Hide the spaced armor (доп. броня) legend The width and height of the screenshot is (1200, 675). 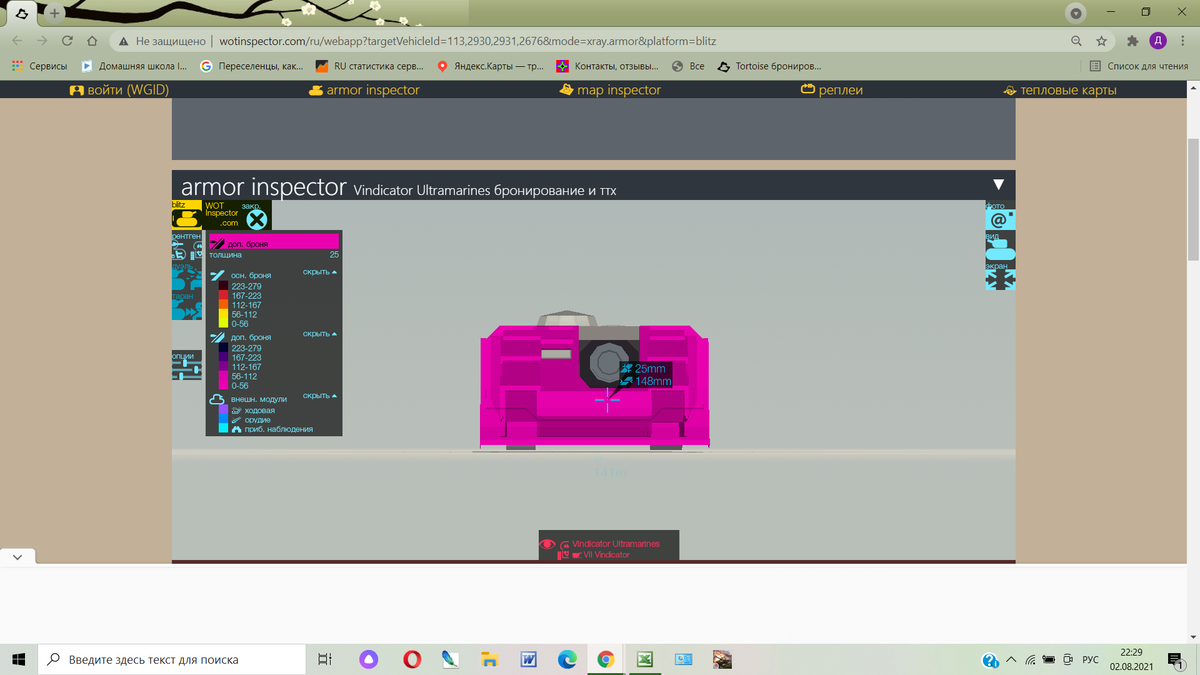tap(320, 334)
